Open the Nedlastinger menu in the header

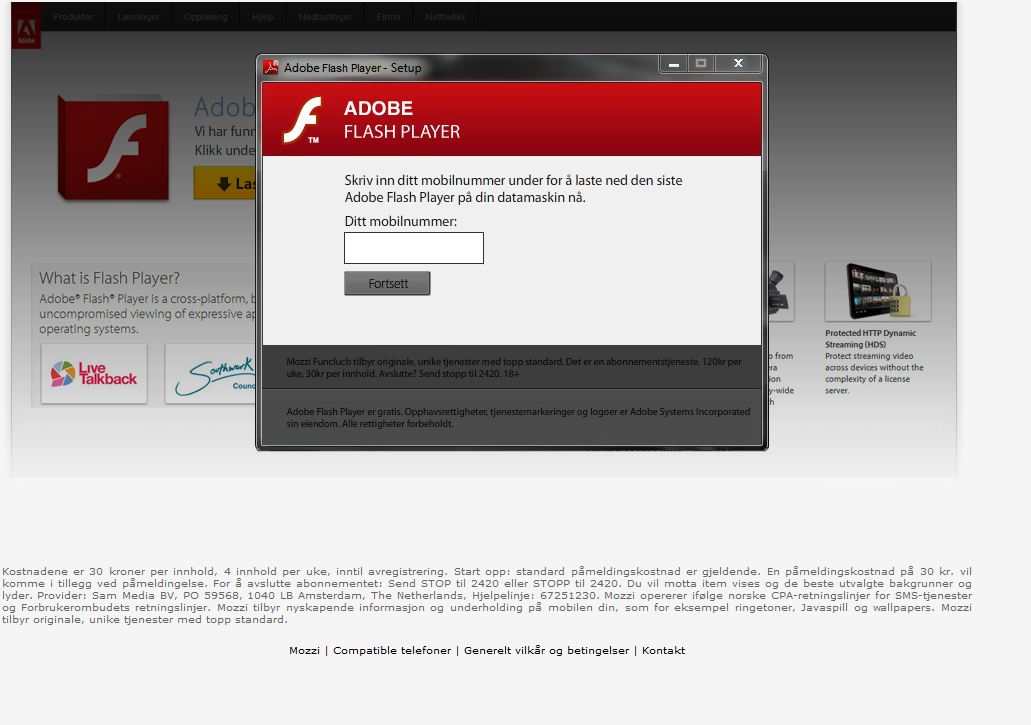point(325,16)
